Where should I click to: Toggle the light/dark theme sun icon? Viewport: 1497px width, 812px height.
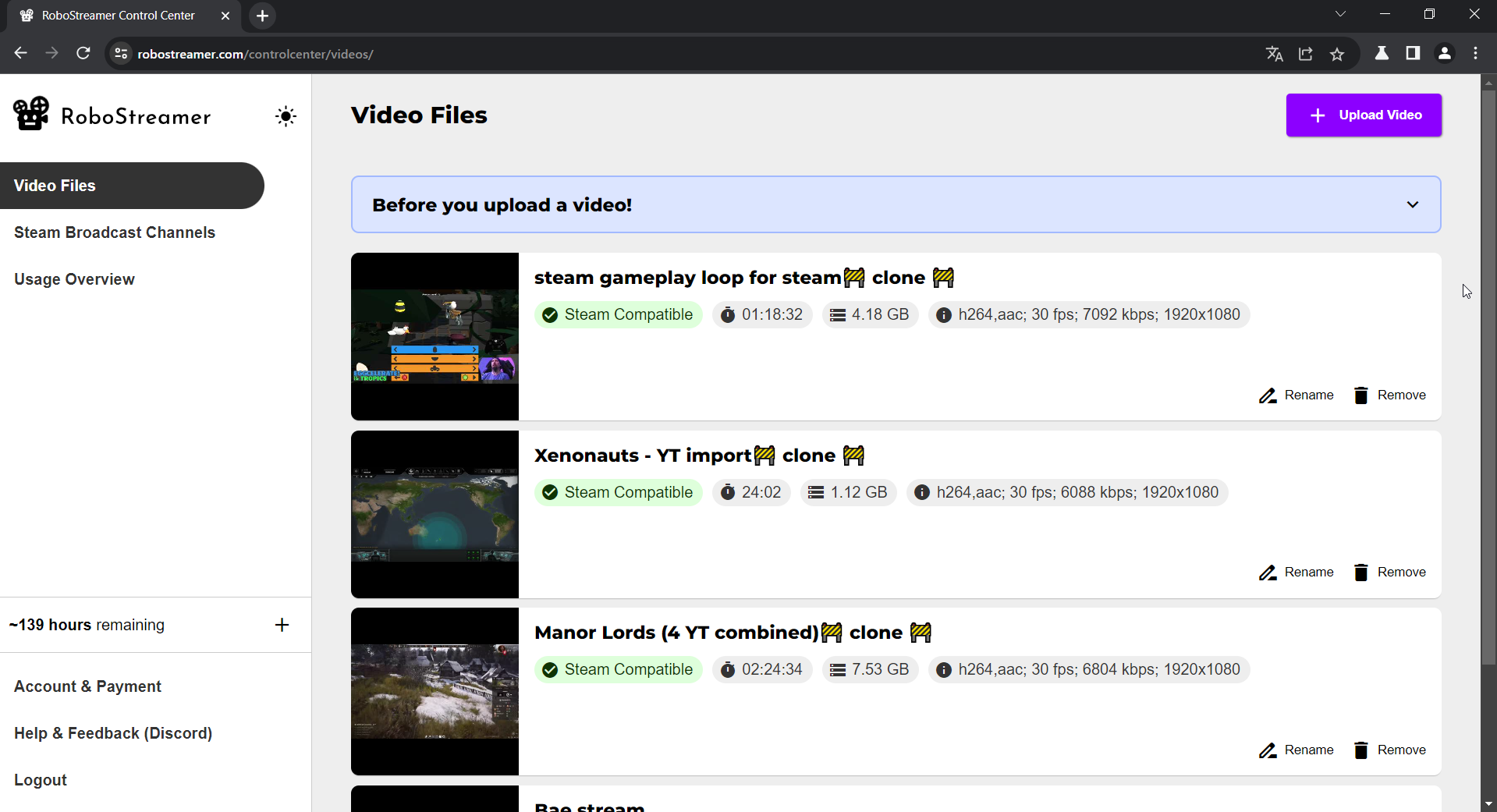(286, 116)
